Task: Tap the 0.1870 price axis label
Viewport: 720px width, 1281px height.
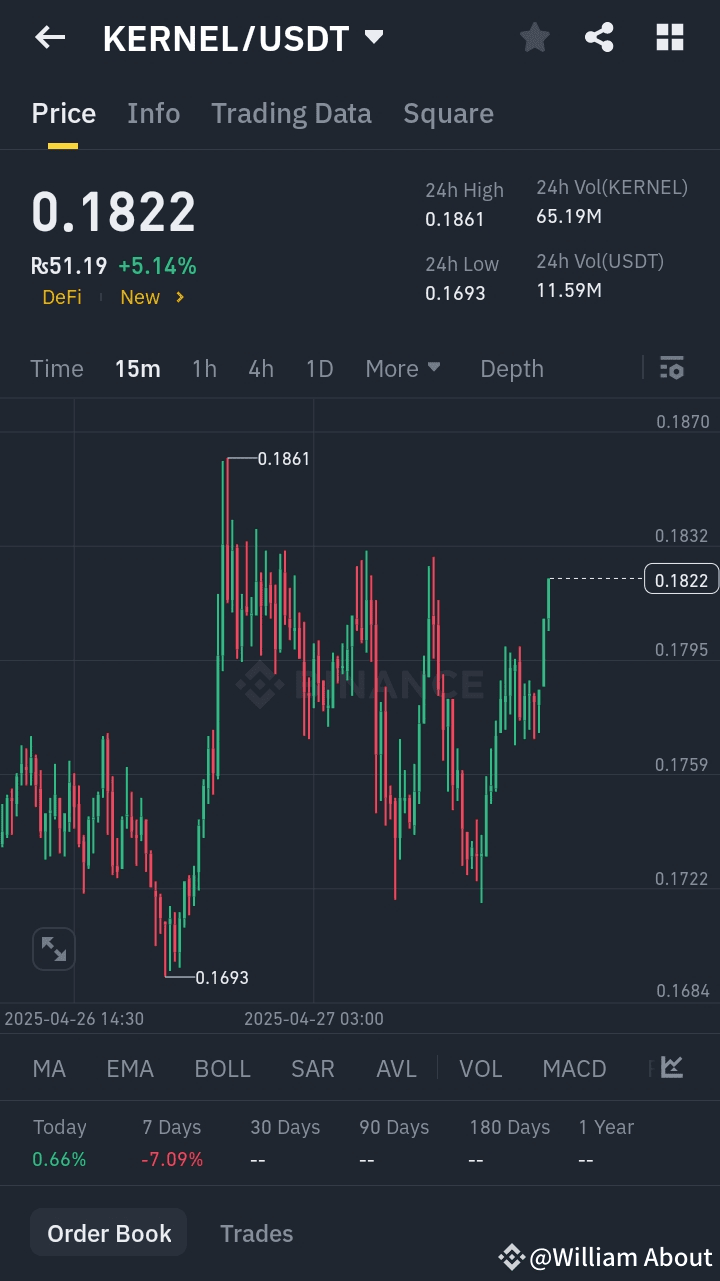Action: (x=683, y=422)
